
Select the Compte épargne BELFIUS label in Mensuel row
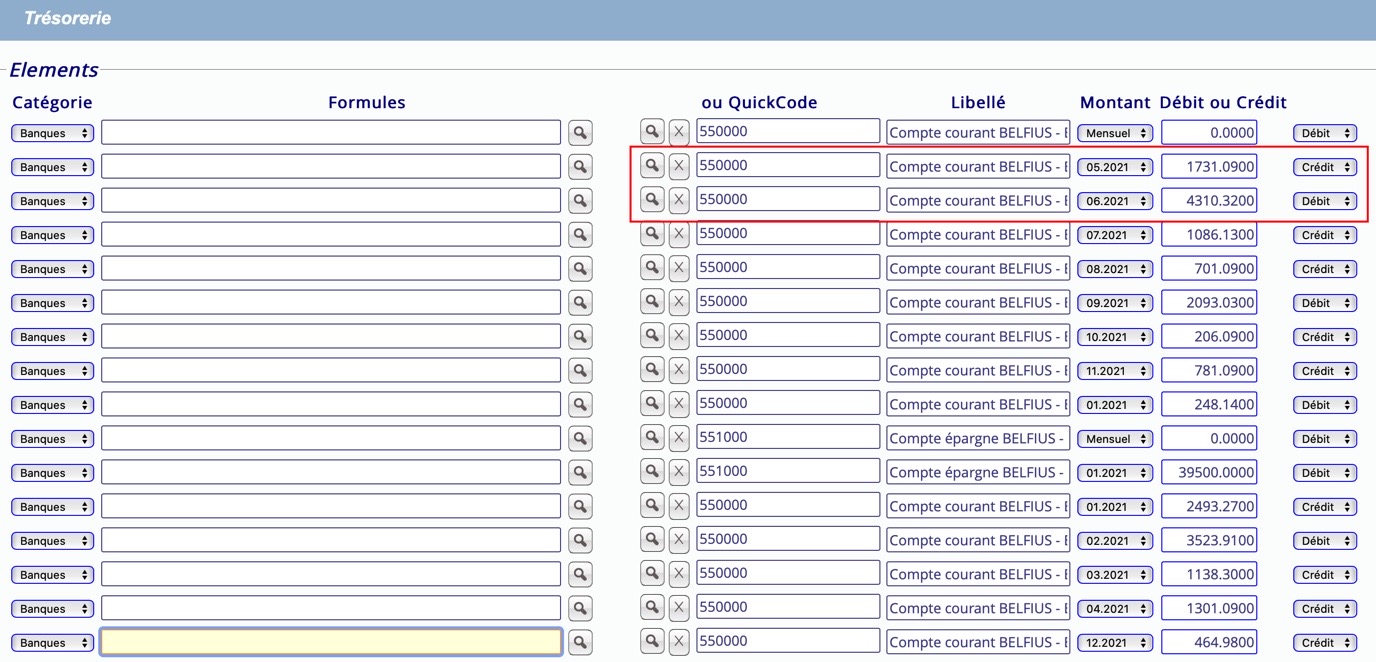click(978, 438)
